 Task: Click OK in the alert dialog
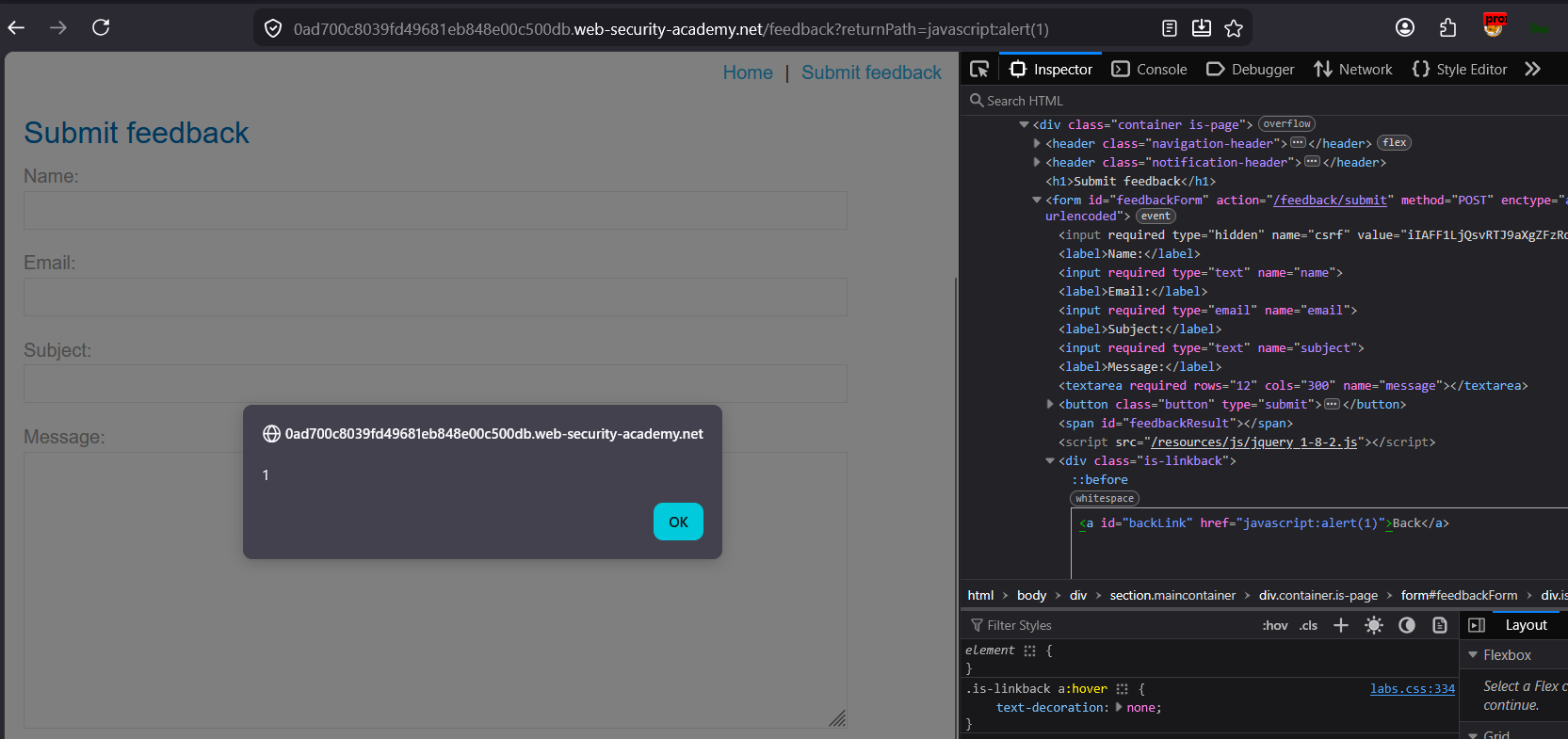(678, 522)
